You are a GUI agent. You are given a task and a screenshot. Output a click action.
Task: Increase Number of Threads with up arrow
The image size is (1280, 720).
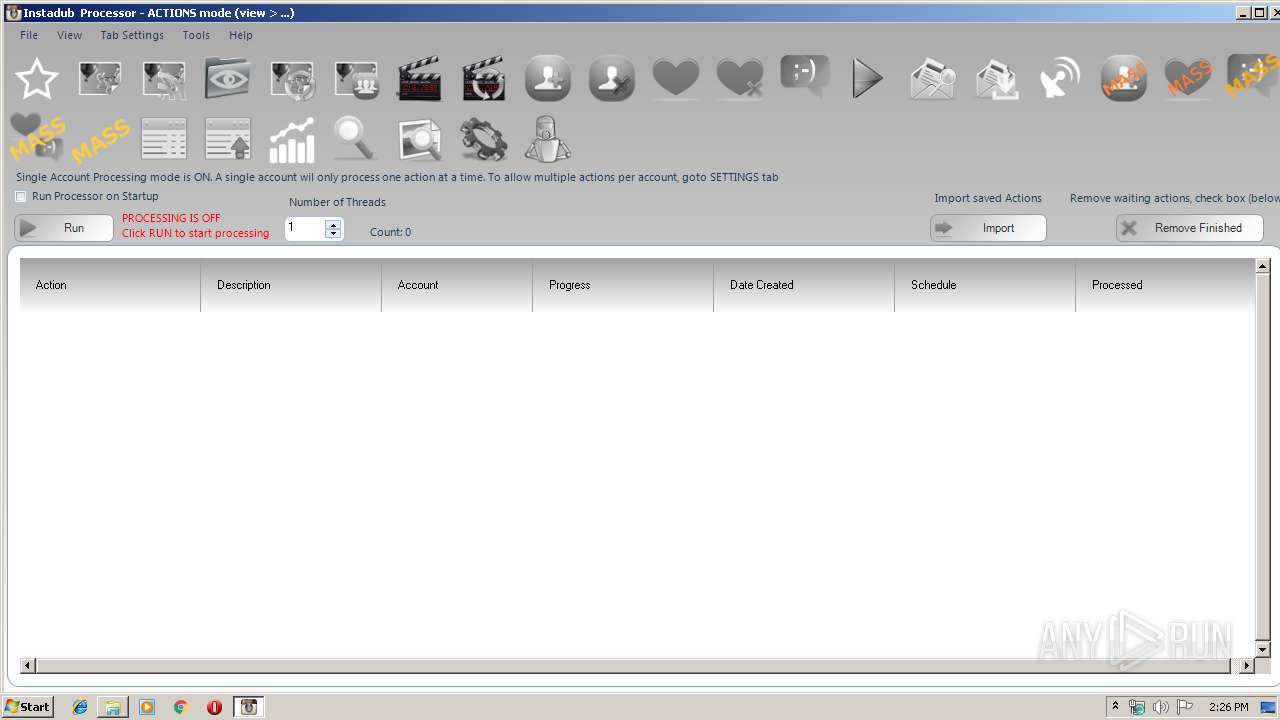333,224
